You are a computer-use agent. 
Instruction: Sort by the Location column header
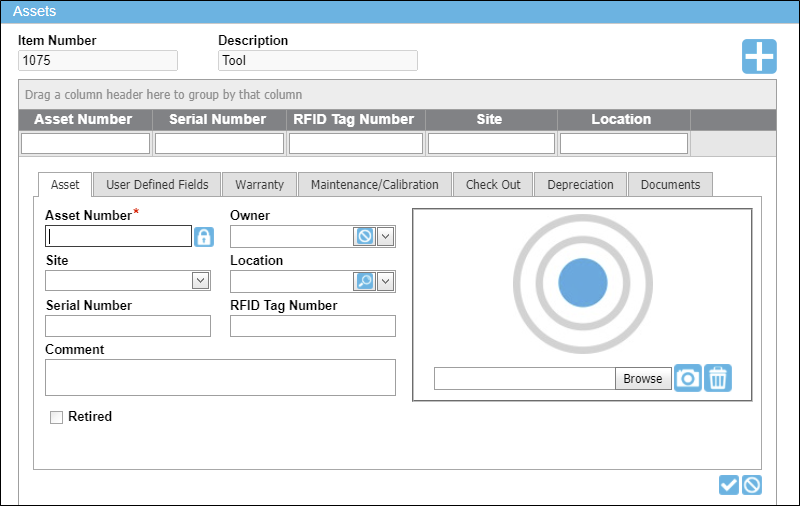coord(624,119)
